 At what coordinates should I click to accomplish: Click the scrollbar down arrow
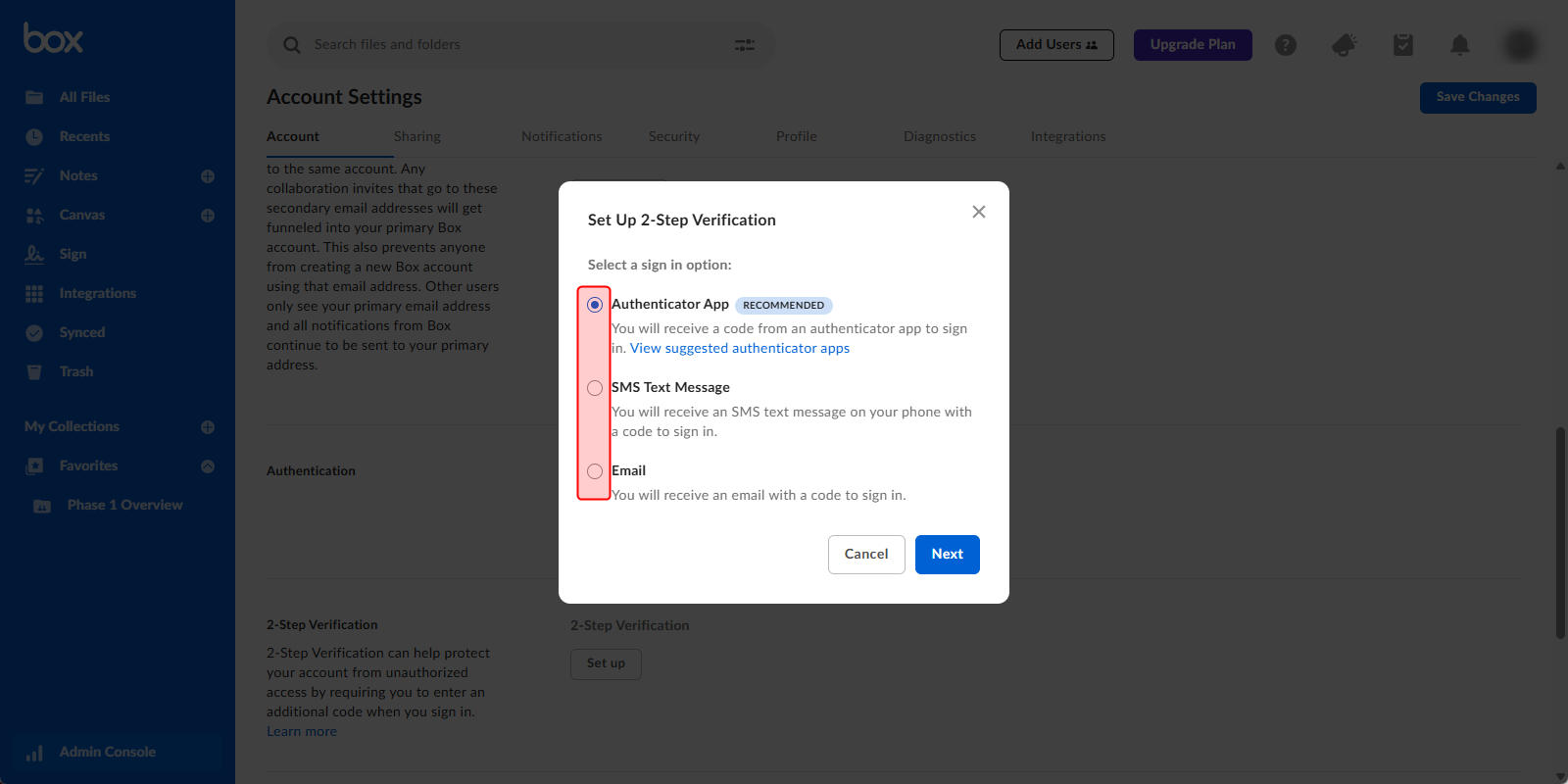[1560, 777]
